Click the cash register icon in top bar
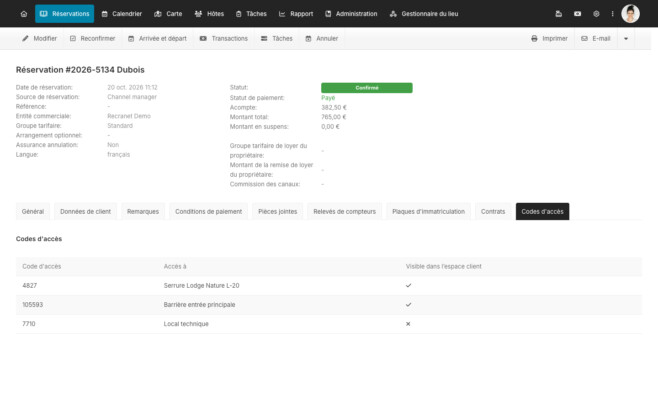The width and height of the screenshot is (658, 411). [559, 14]
